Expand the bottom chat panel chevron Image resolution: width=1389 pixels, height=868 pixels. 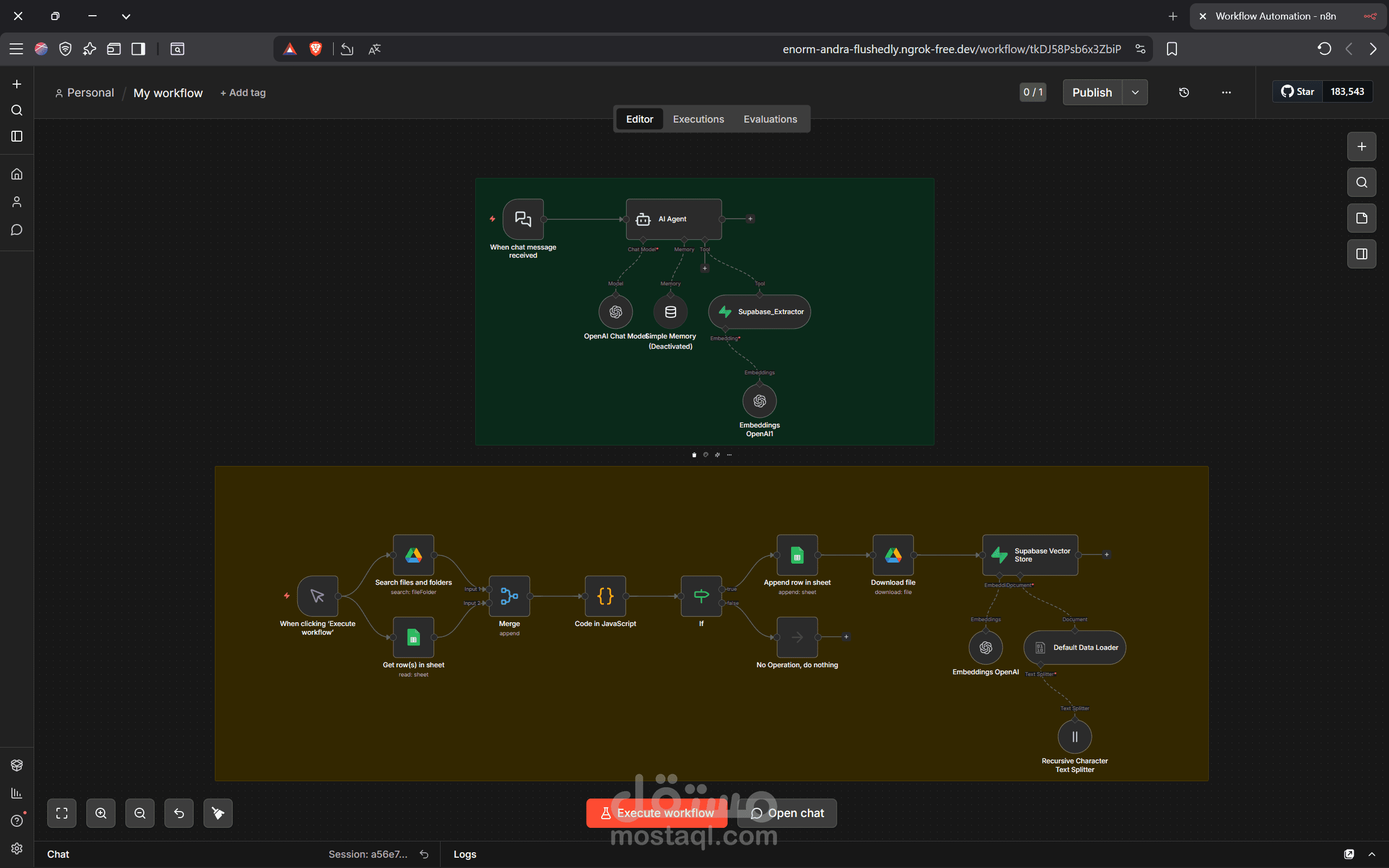pyautogui.click(x=1372, y=854)
